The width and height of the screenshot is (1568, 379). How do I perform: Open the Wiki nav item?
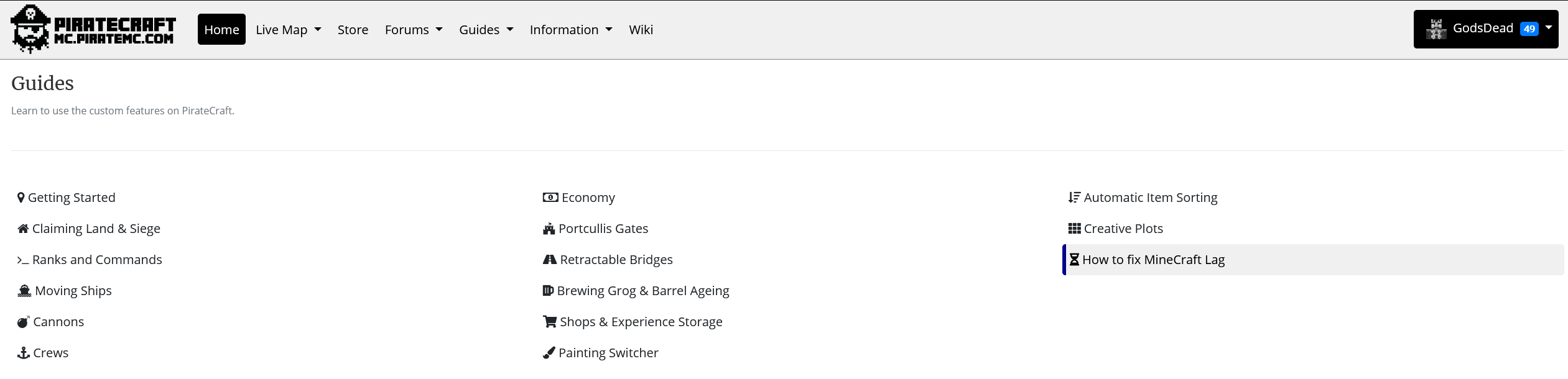tap(641, 30)
